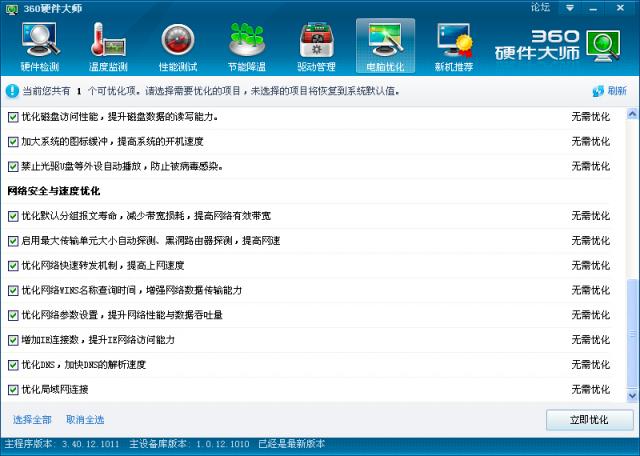Image resolution: width=640 pixels, height=456 pixels.
Task: Open 温度监测 temperature monitor
Action: coord(108,47)
